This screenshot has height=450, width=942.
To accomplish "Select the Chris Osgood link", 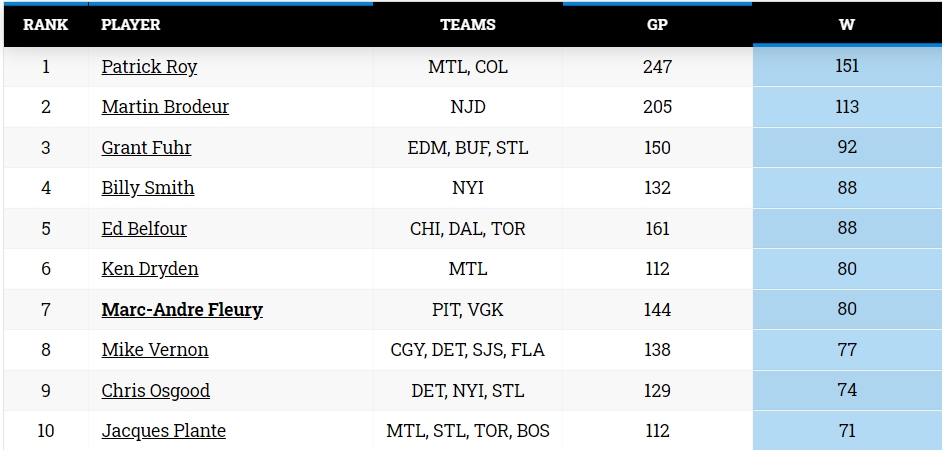I will click(156, 391).
